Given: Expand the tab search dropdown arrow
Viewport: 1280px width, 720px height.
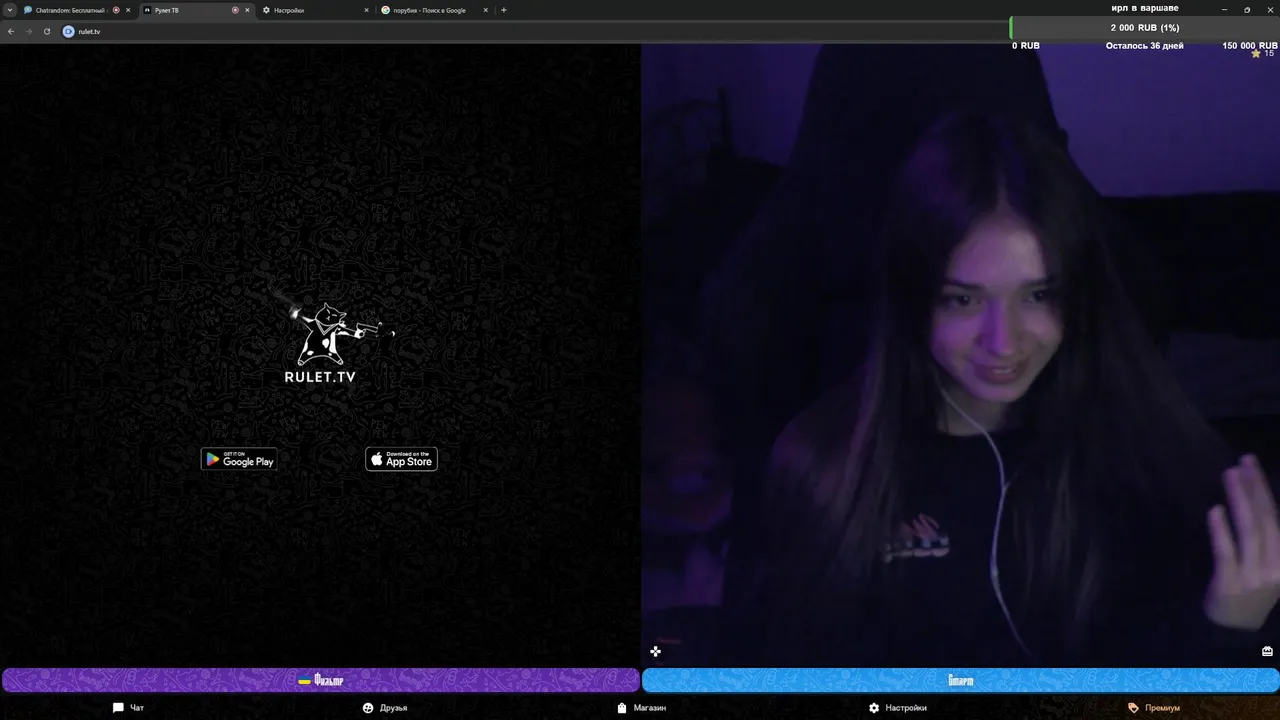Looking at the screenshot, I should point(10,10).
